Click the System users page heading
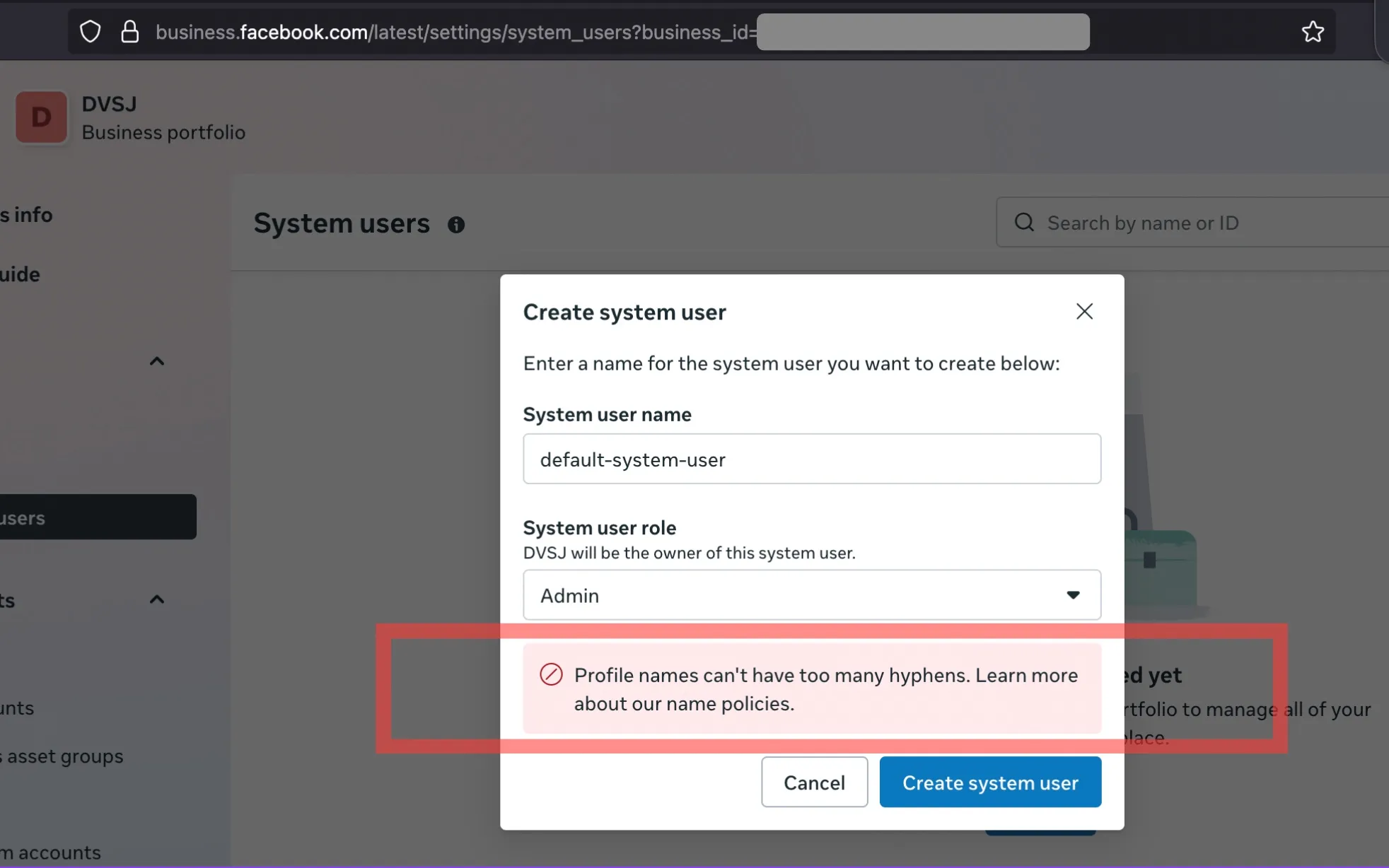Image resolution: width=1389 pixels, height=868 pixels. point(342,223)
